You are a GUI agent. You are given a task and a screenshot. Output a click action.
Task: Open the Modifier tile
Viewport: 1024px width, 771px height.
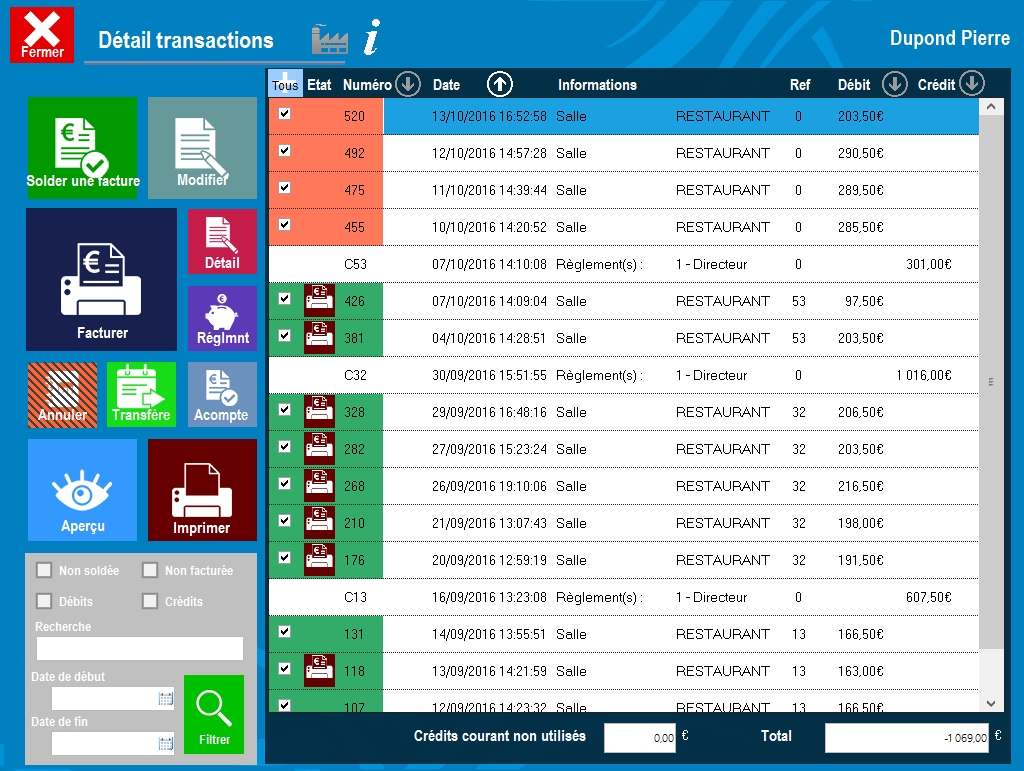tap(202, 148)
